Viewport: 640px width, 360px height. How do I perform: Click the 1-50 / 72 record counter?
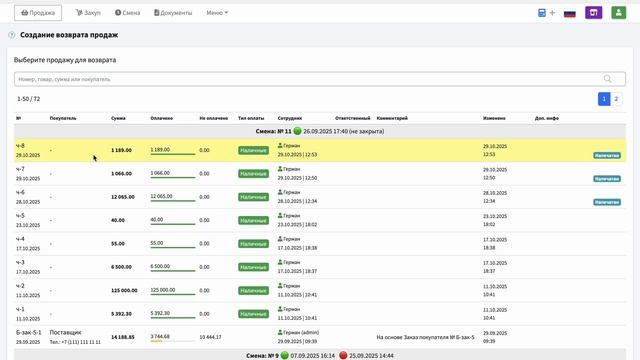pos(29,99)
